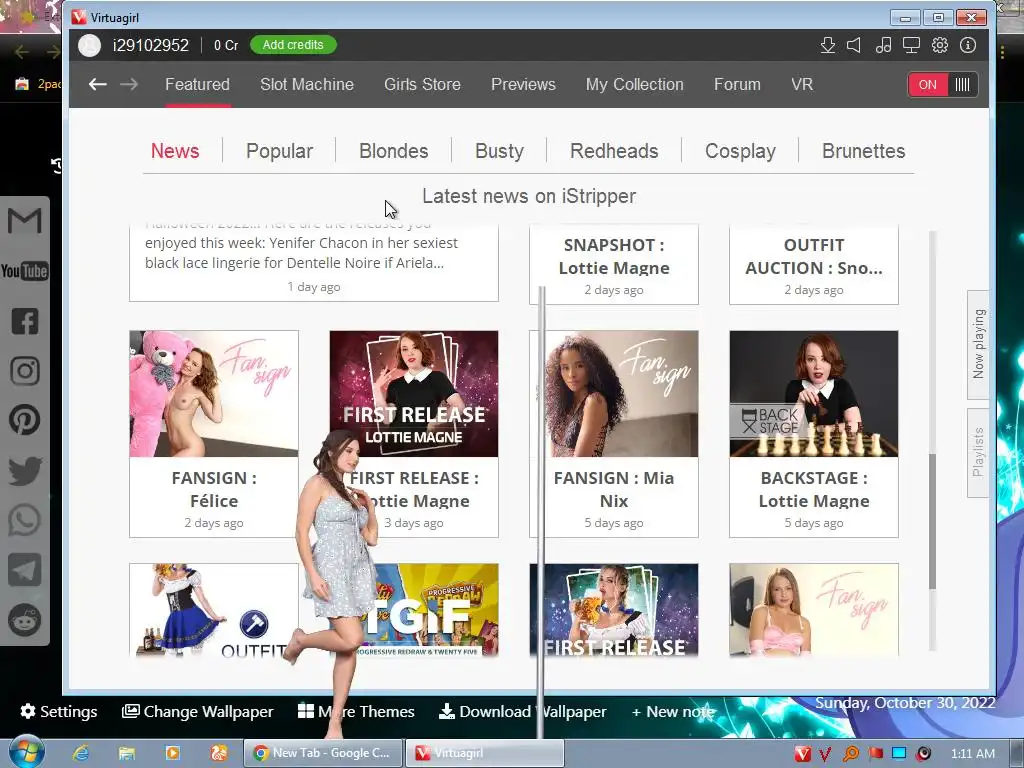This screenshot has height=768, width=1024.
Task: Open the file explorer taskbar icon
Action: point(127,753)
